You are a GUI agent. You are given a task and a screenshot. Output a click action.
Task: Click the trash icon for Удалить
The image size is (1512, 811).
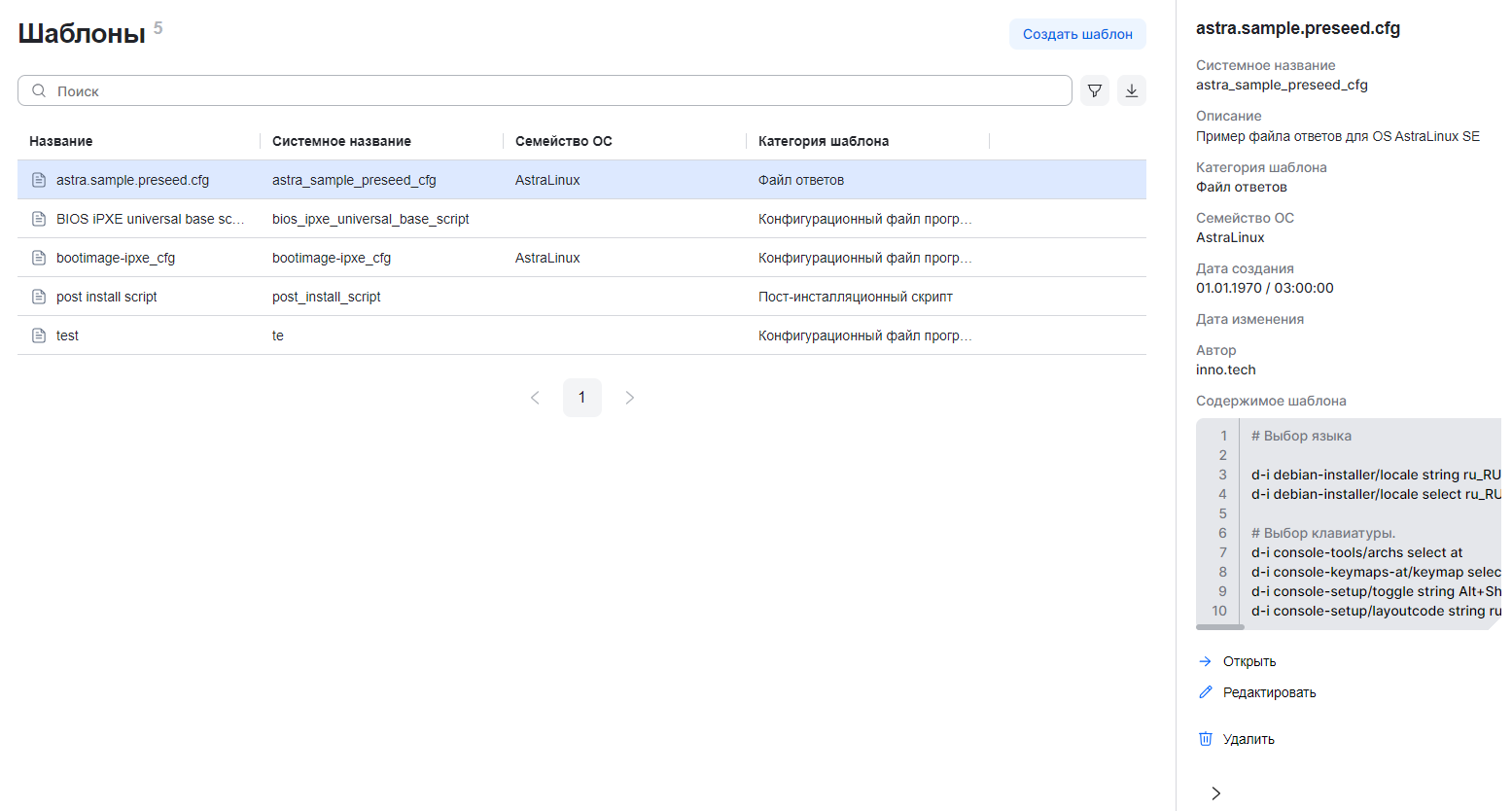(1205, 739)
